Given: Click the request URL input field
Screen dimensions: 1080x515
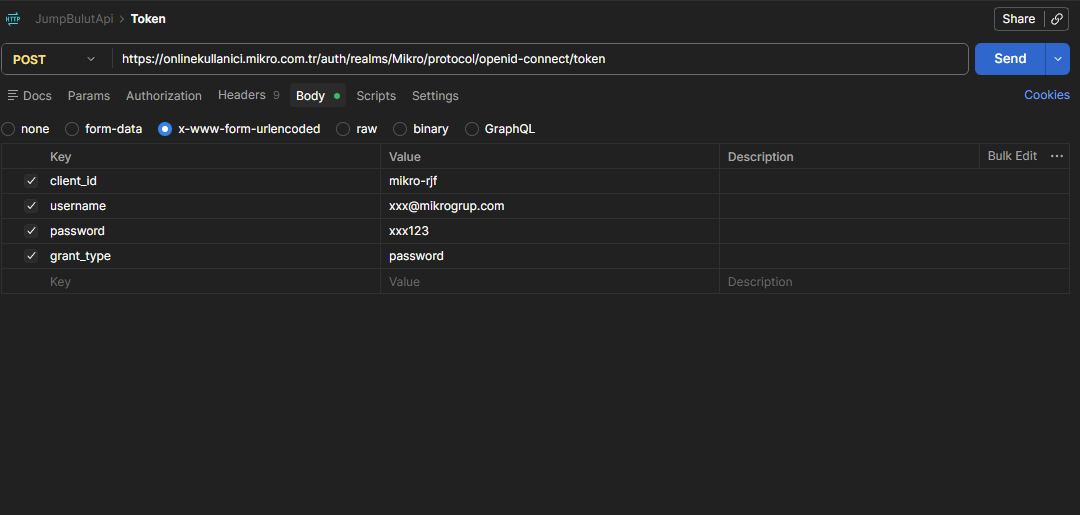Looking at the screenshot, I should (541, 59).
